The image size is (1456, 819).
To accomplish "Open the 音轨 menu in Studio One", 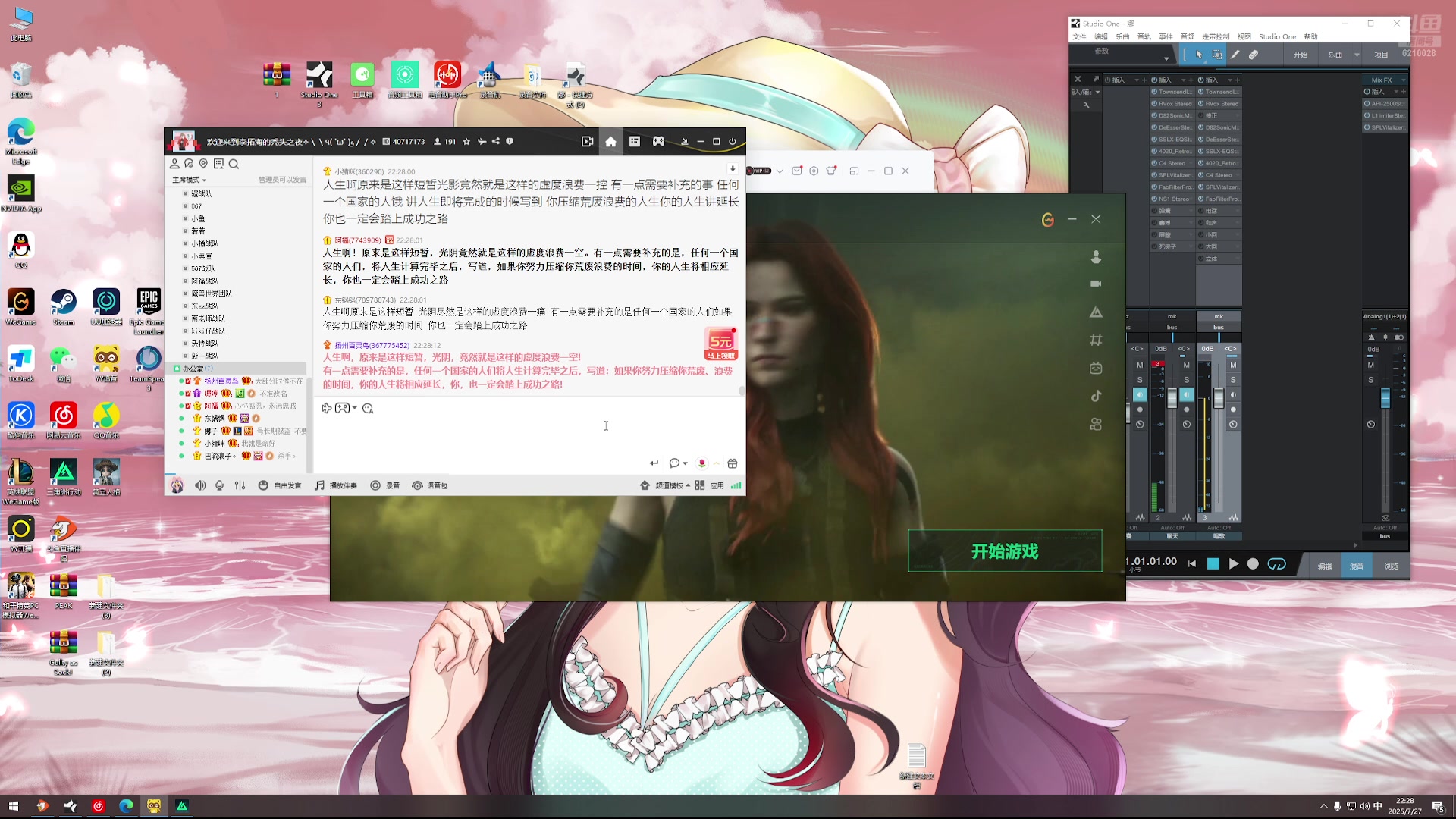I will pos(1144,36).
